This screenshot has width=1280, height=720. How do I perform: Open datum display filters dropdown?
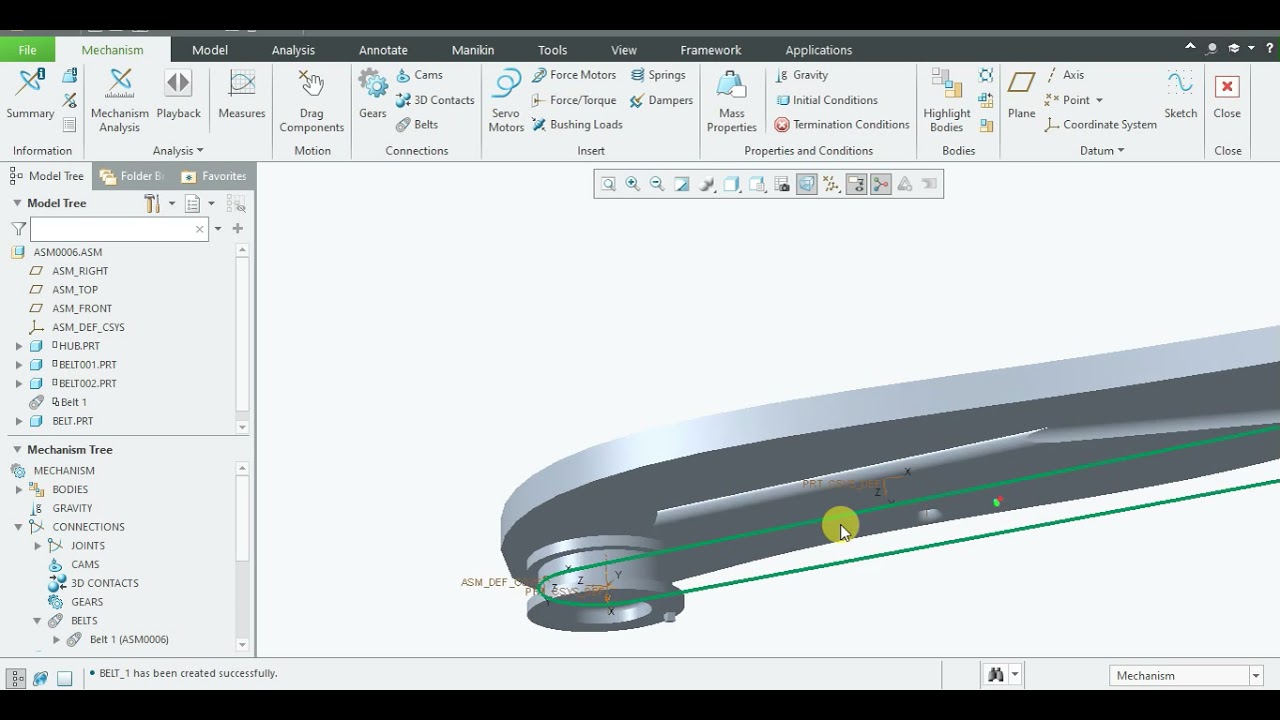tap(831, 184)
